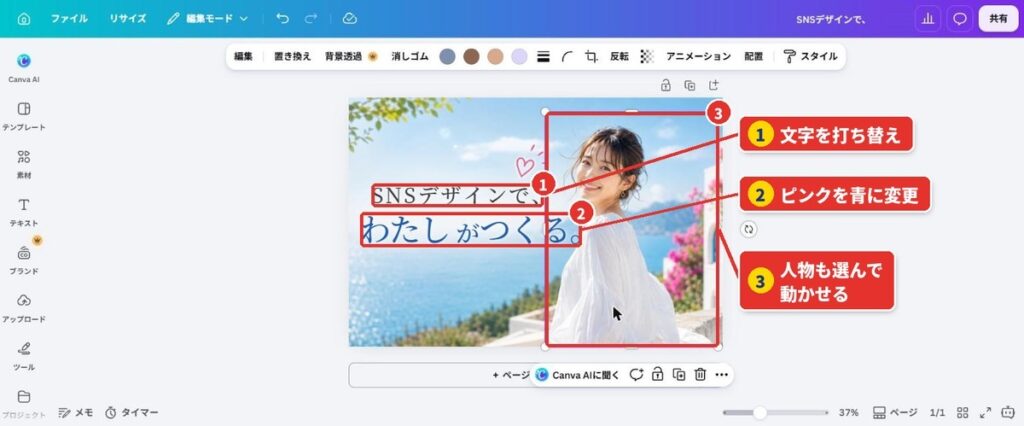
Task: Click 編集 in image toolbar
Action: (243, 57)
